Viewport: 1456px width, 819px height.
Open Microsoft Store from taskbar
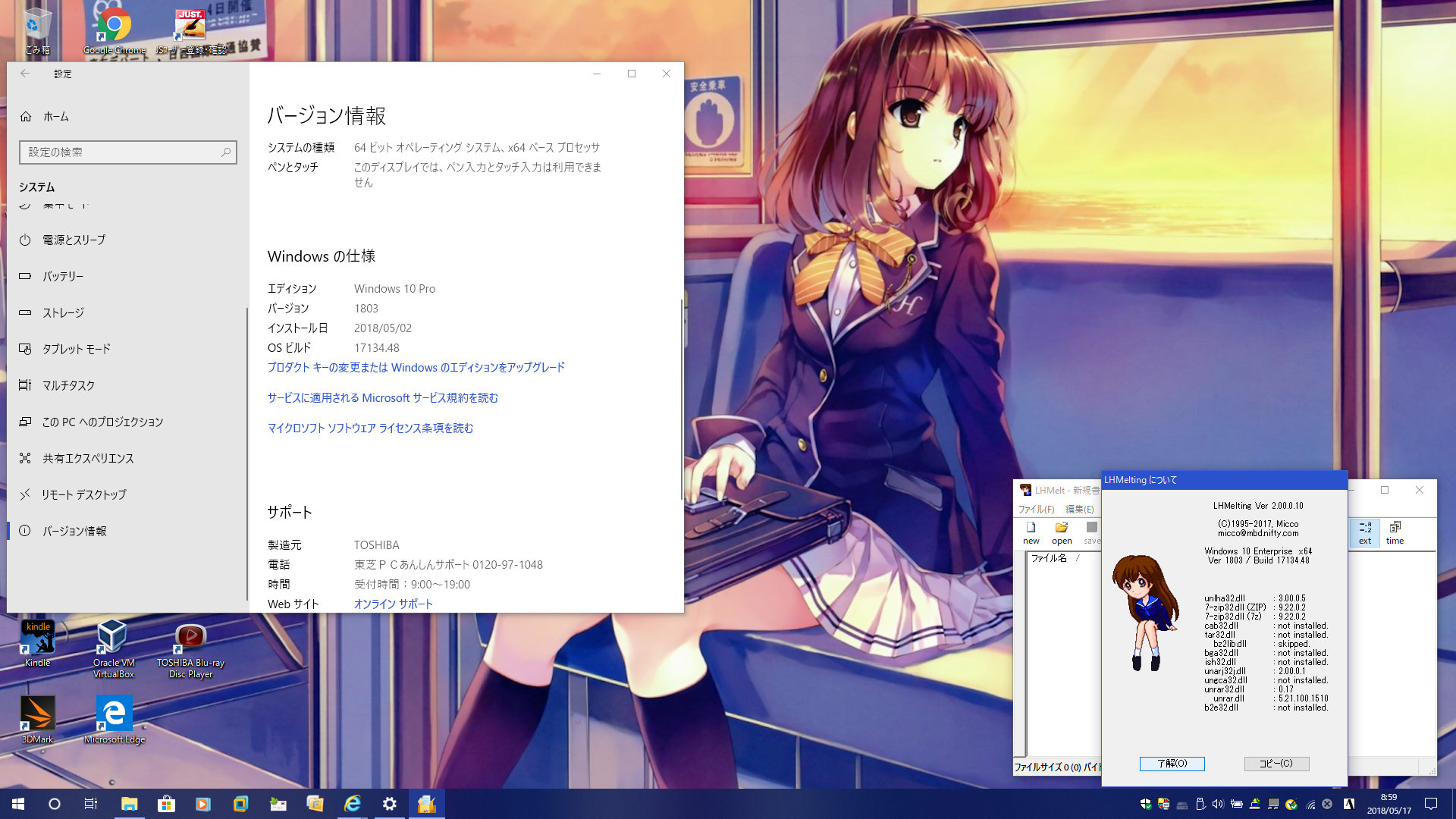coord(166,804)
